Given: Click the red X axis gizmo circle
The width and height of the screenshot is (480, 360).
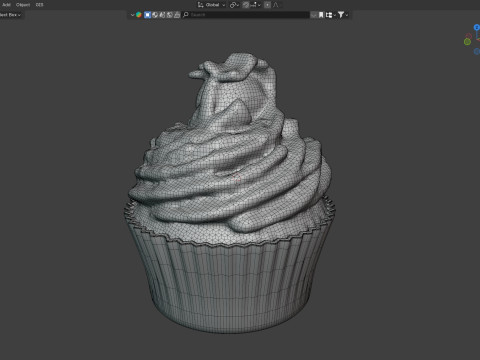Looking at the screenshot, I should point(469,35).
